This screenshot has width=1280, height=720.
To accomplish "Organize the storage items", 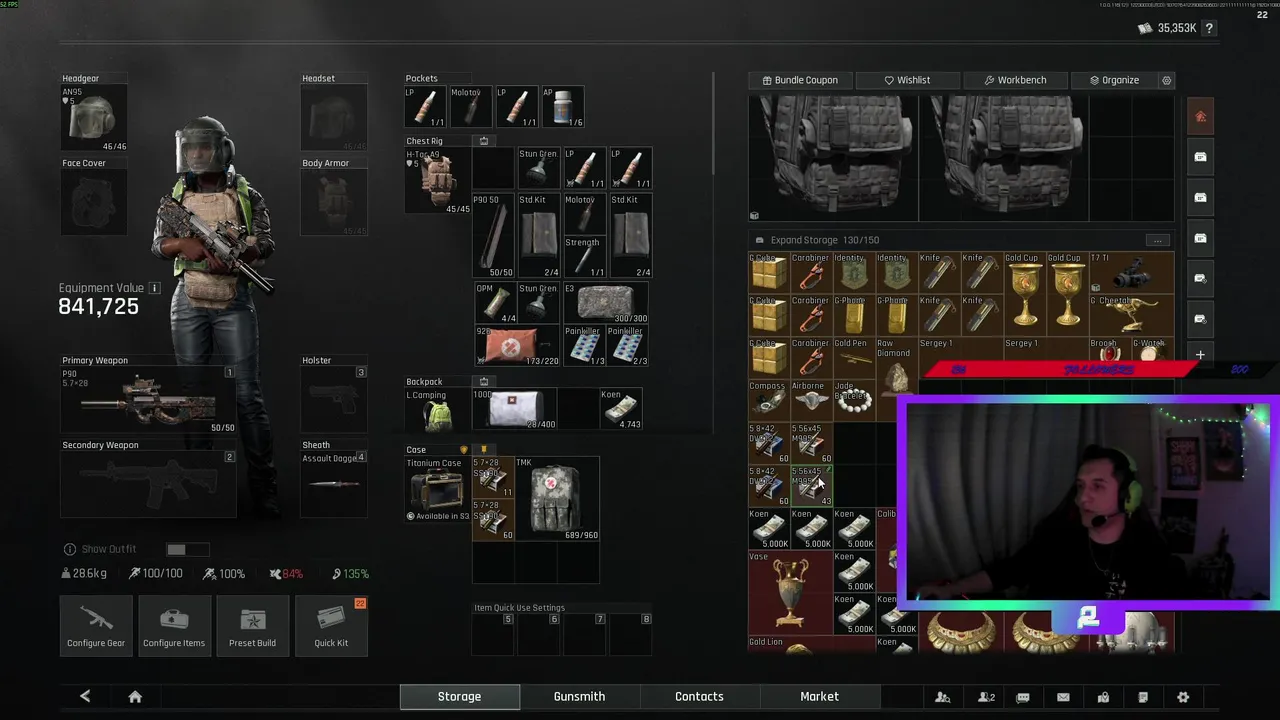I will (x=1114, y=80).
